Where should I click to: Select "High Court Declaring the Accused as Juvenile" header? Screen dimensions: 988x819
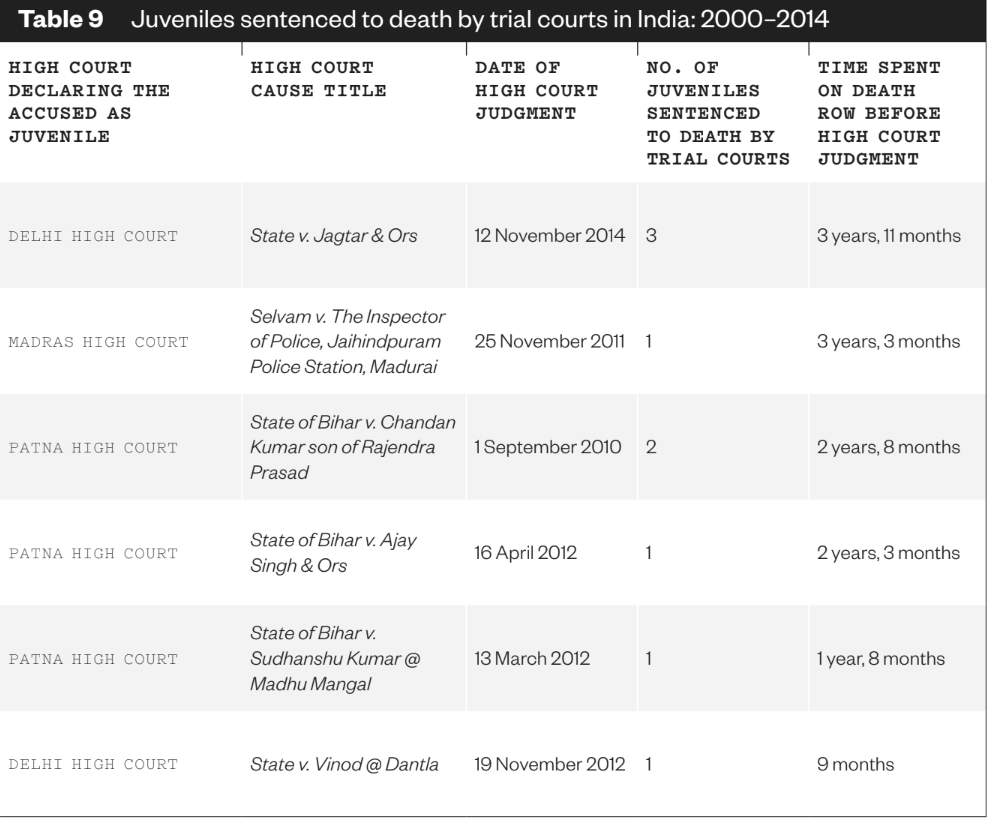click(88, 101)
